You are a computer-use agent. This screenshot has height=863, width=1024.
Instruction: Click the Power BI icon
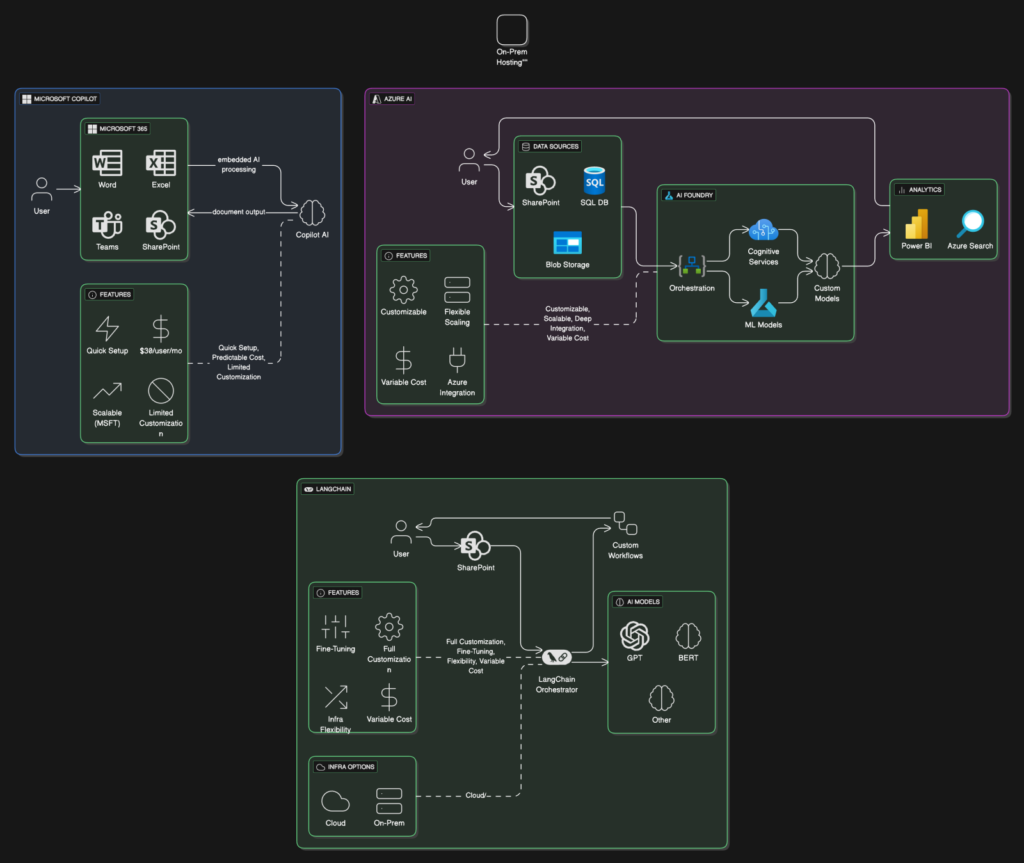pyautogui.click(x=917, y=224)
